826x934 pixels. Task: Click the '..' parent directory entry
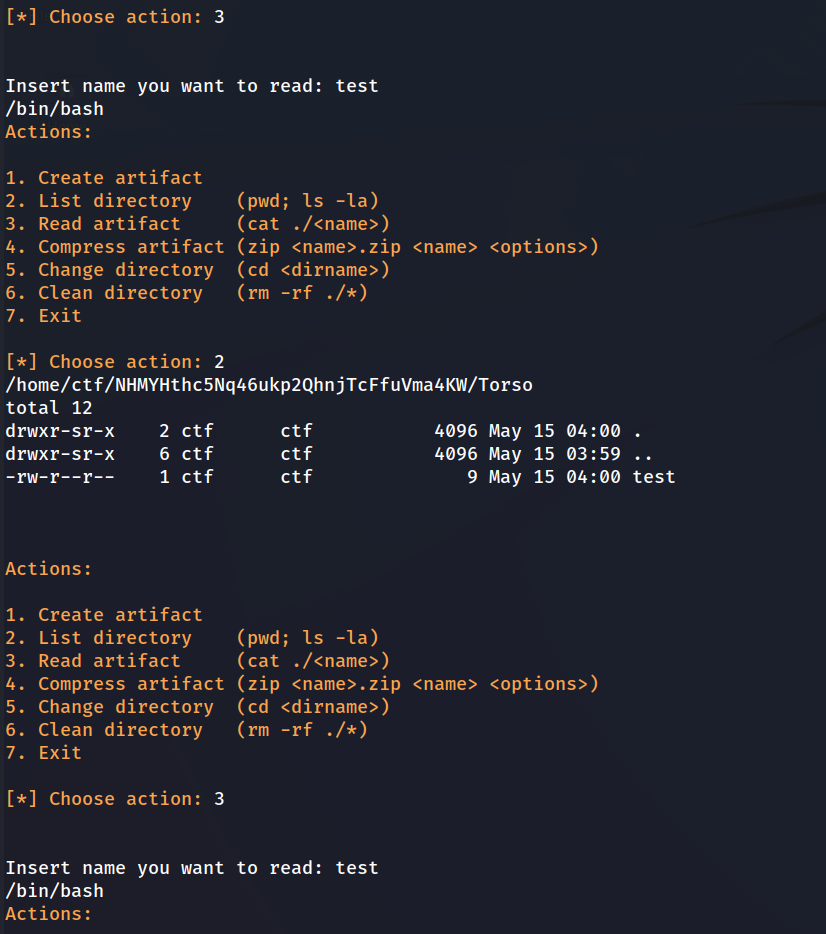tap(643, 454)
